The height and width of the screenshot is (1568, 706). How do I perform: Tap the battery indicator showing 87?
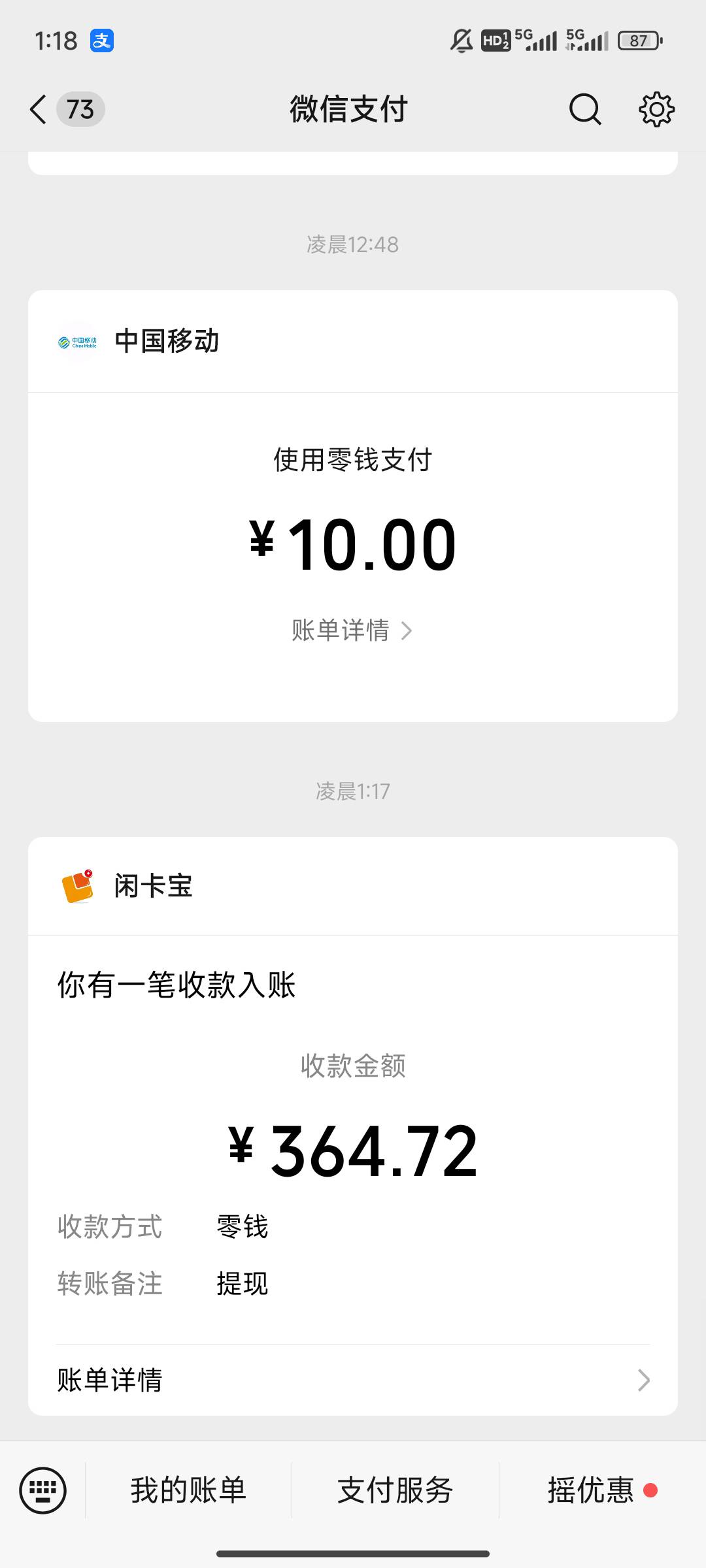639,41
